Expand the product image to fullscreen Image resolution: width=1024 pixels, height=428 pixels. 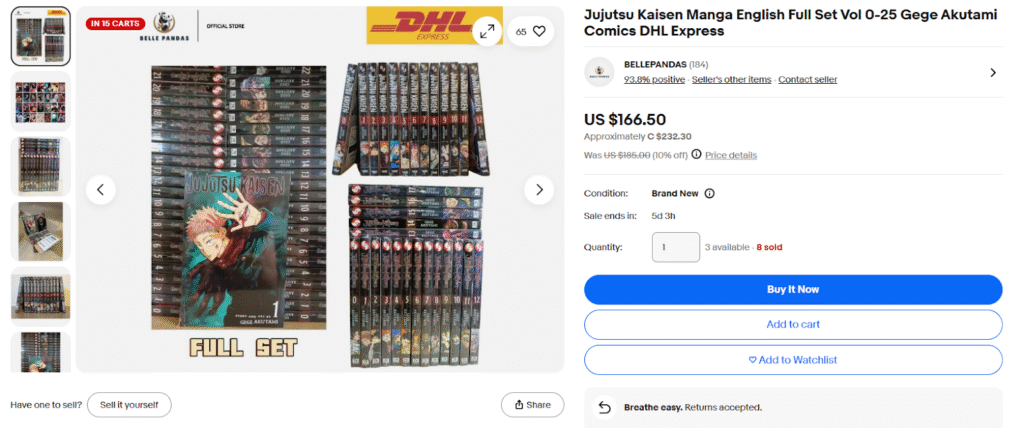click(487, 31)
